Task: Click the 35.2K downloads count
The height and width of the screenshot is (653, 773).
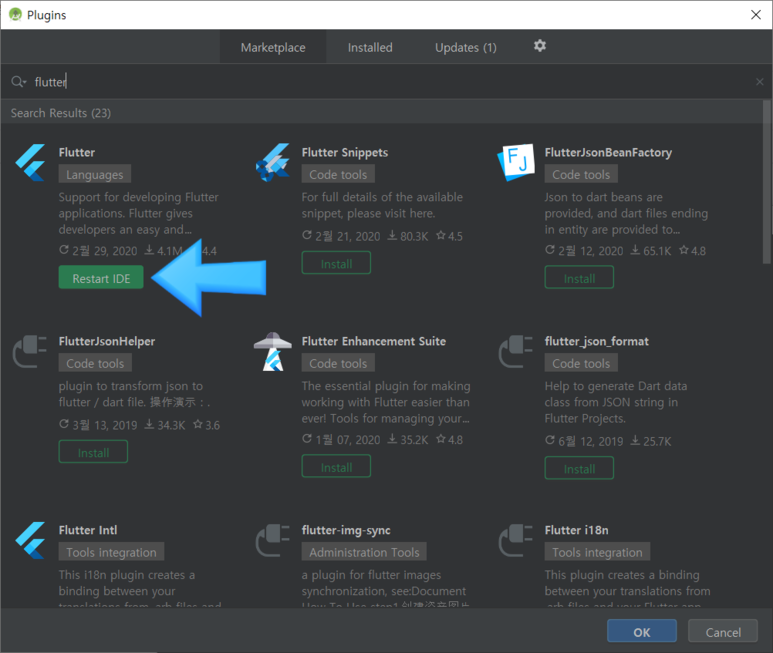Action: 408,440
